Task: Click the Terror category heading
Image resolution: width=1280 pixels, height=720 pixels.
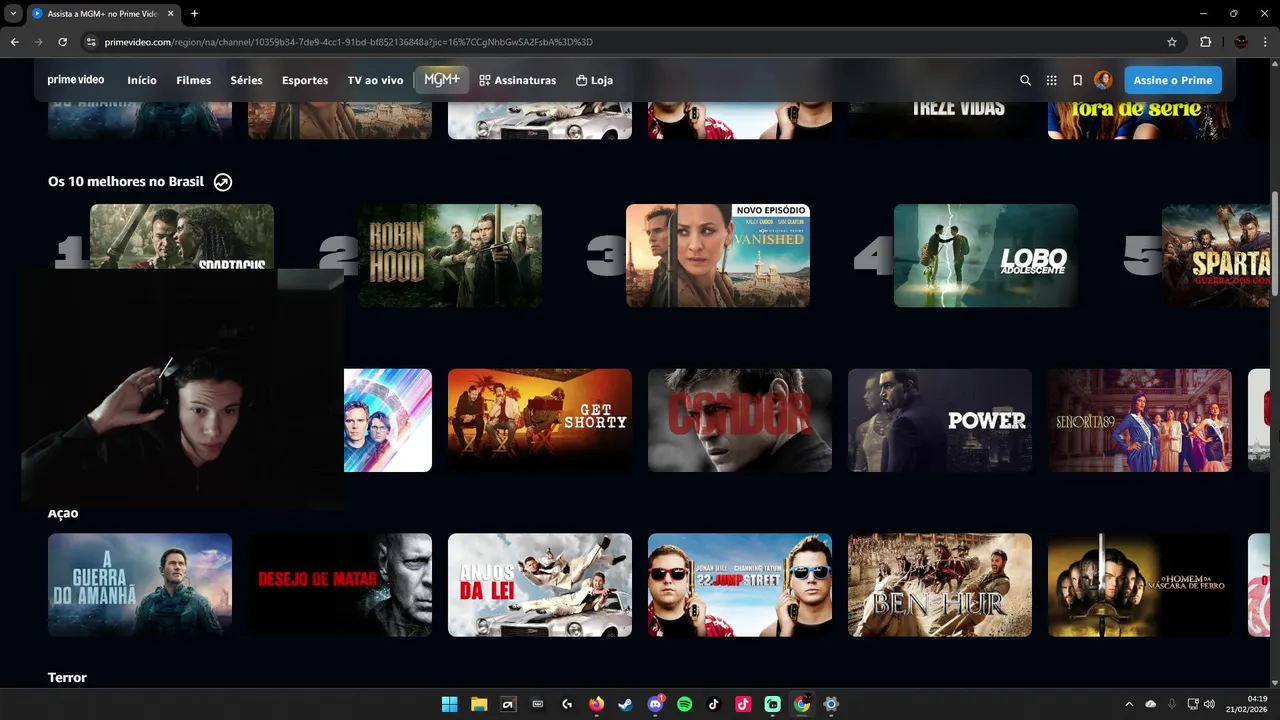Action: click(67, 678)
